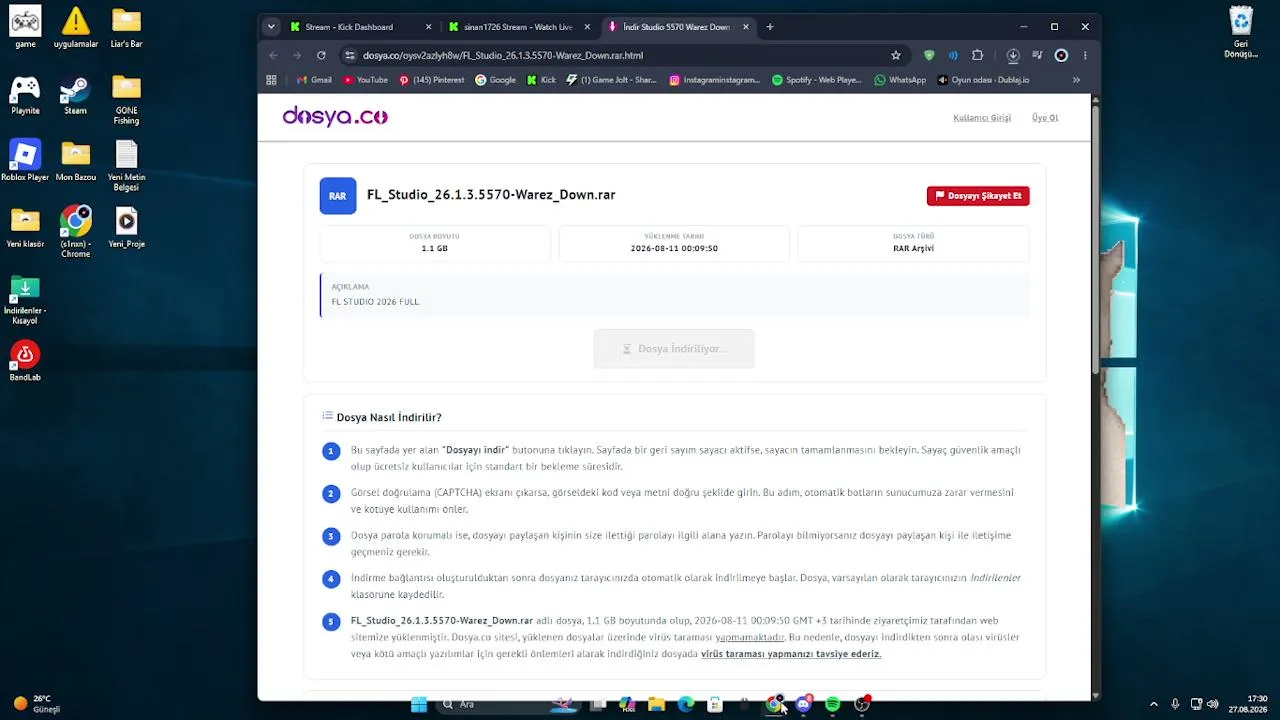
Task: Select the Liar's Bar folder icon
Action: click(126, 28)
